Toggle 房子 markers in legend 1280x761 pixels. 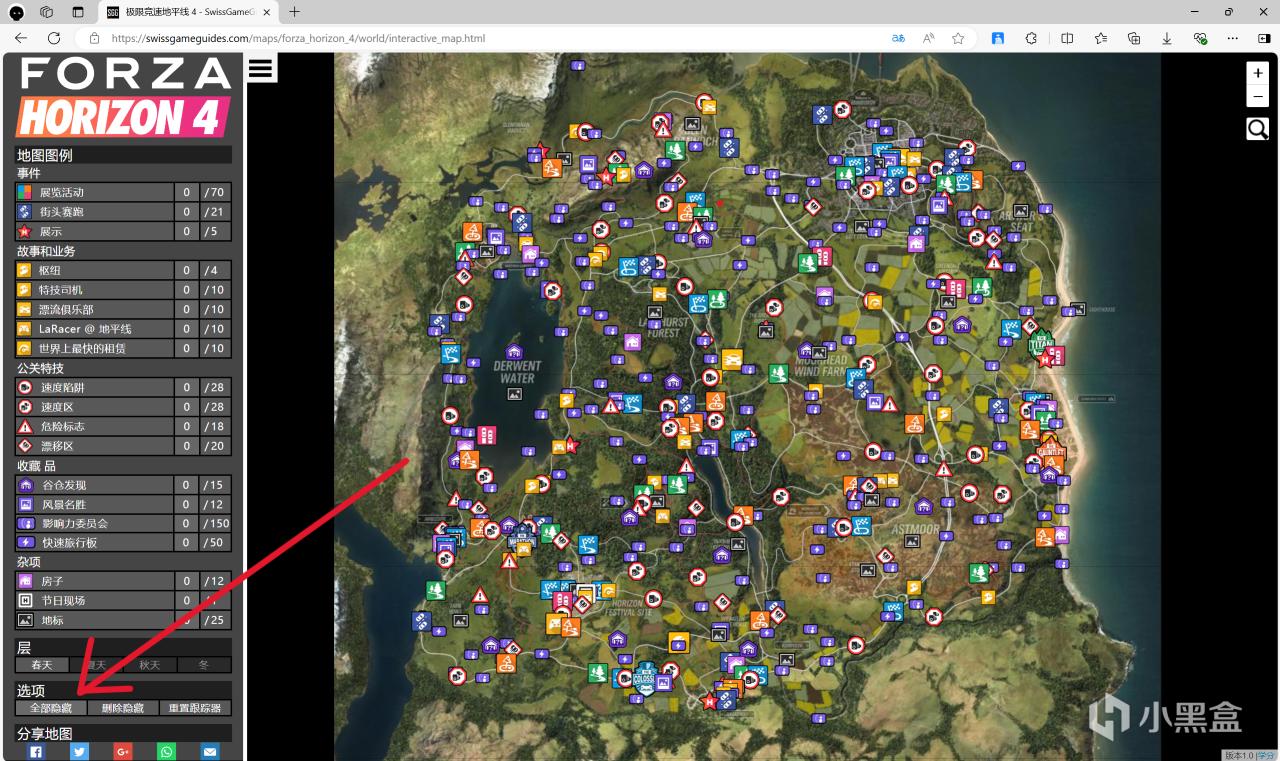pos(124,581)
